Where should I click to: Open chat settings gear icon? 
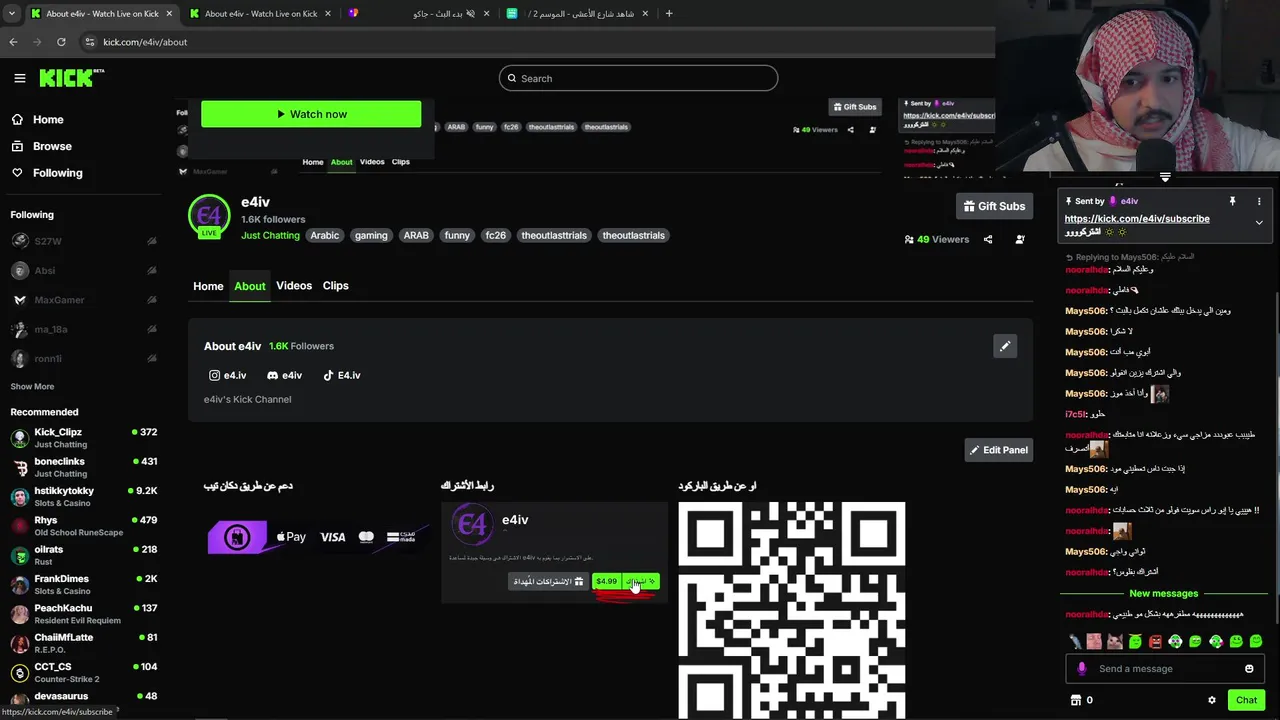click(x=1212, y=700)
